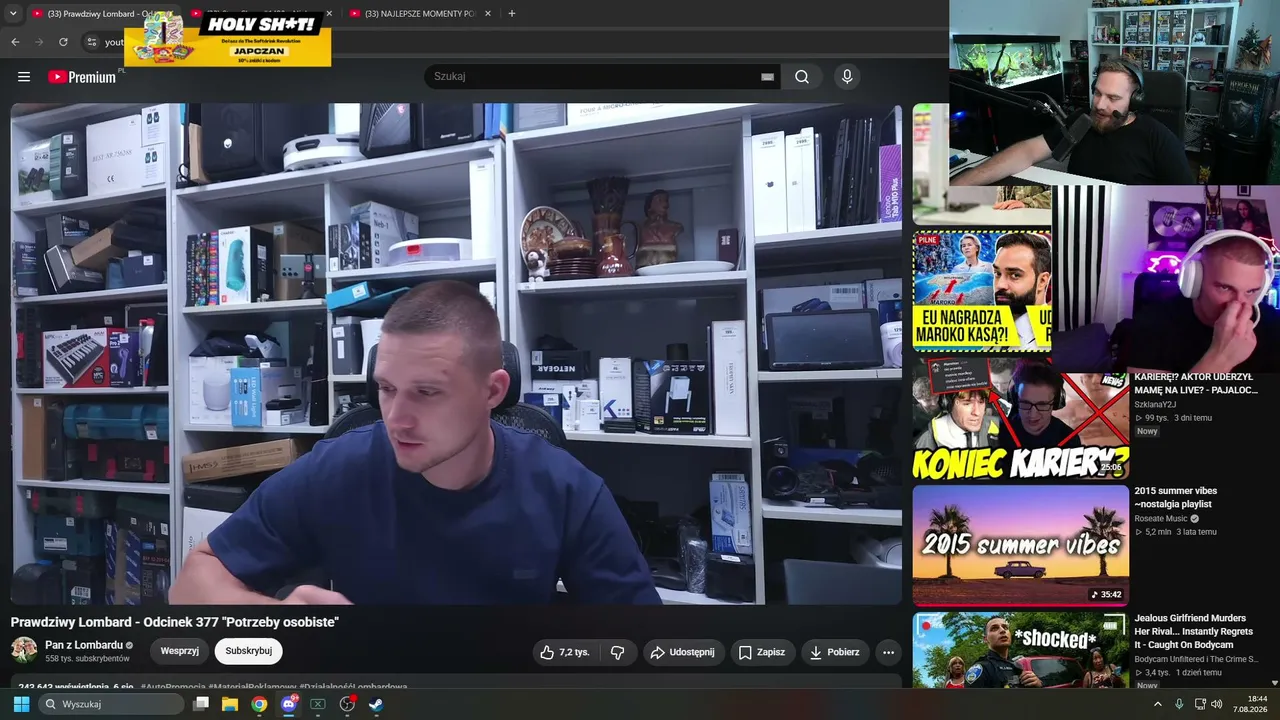Viewport: 1280px width, 720px height.
Task: Open SzklanaY2J channel name
Action: pyautogui.click(x=1155, y=404)
